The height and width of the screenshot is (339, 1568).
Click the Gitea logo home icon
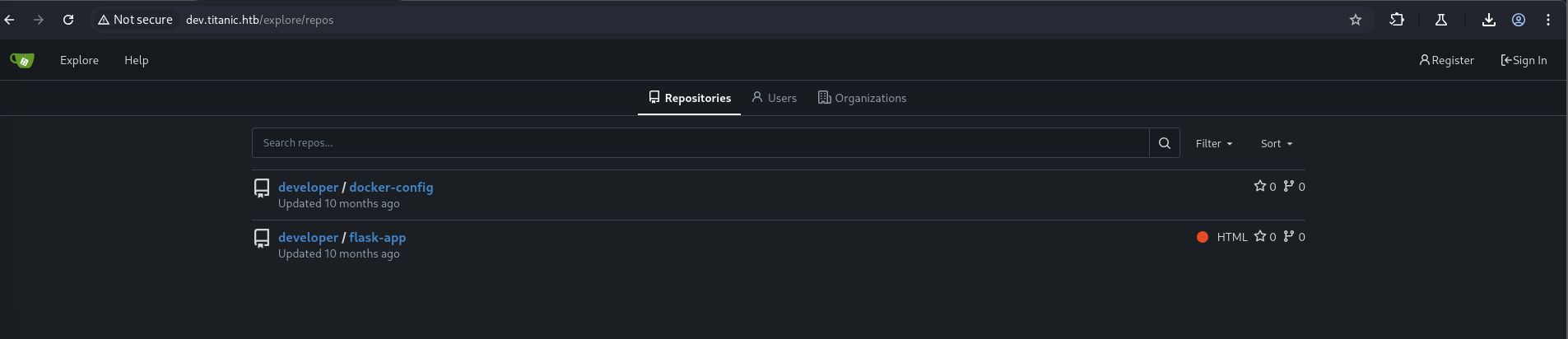tap(22, 60)
